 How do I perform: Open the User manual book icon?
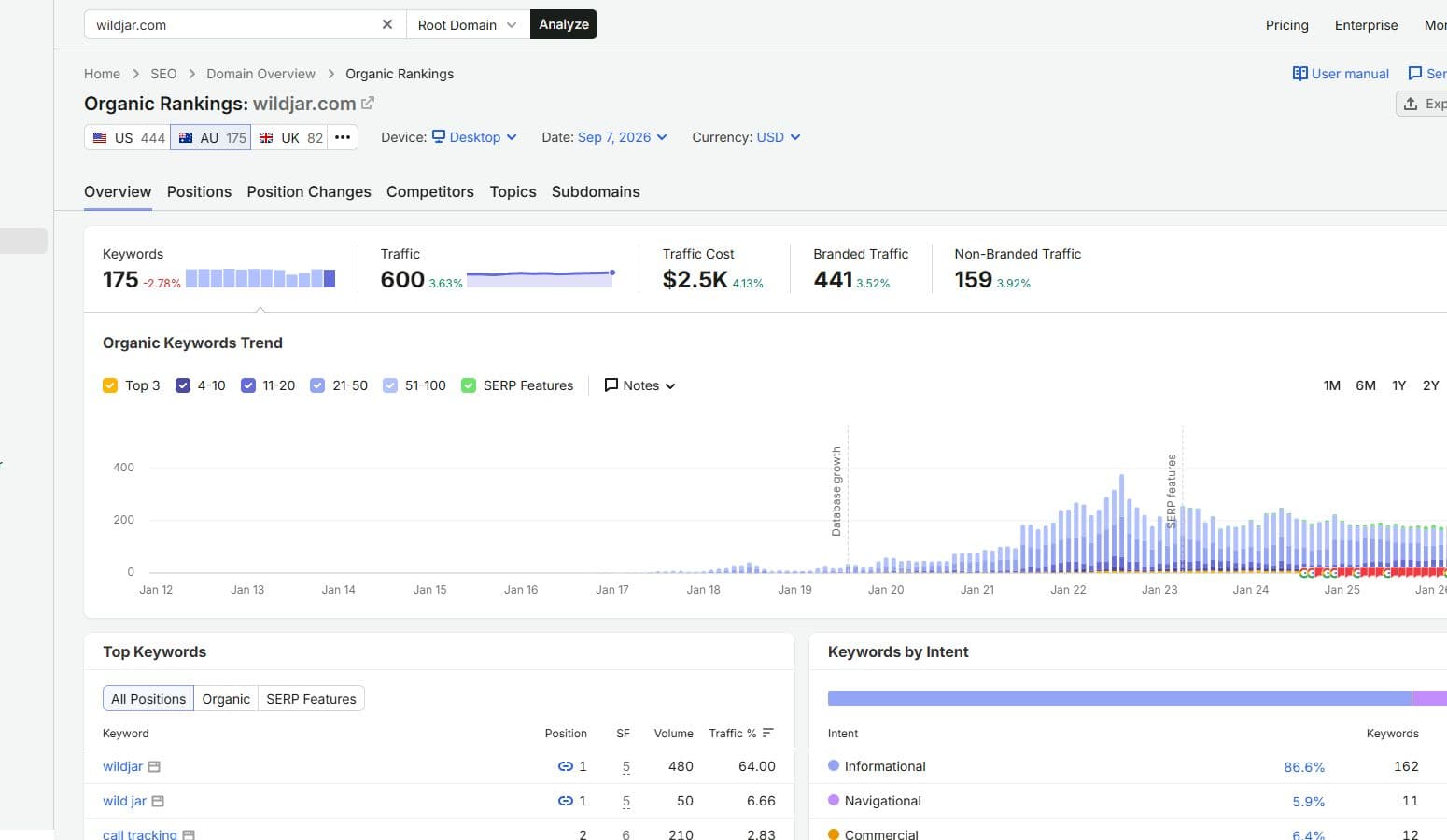point(1299,74)
